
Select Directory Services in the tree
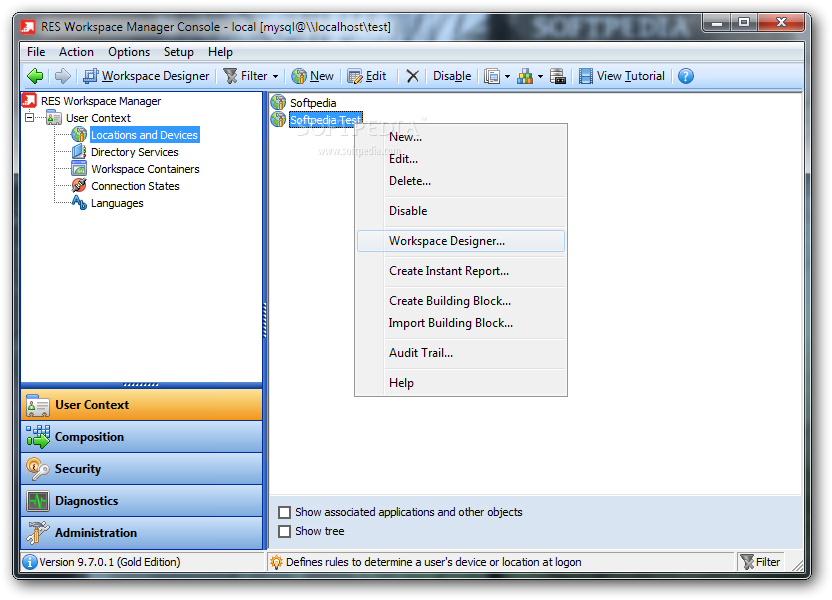click(x=135, y=152)
